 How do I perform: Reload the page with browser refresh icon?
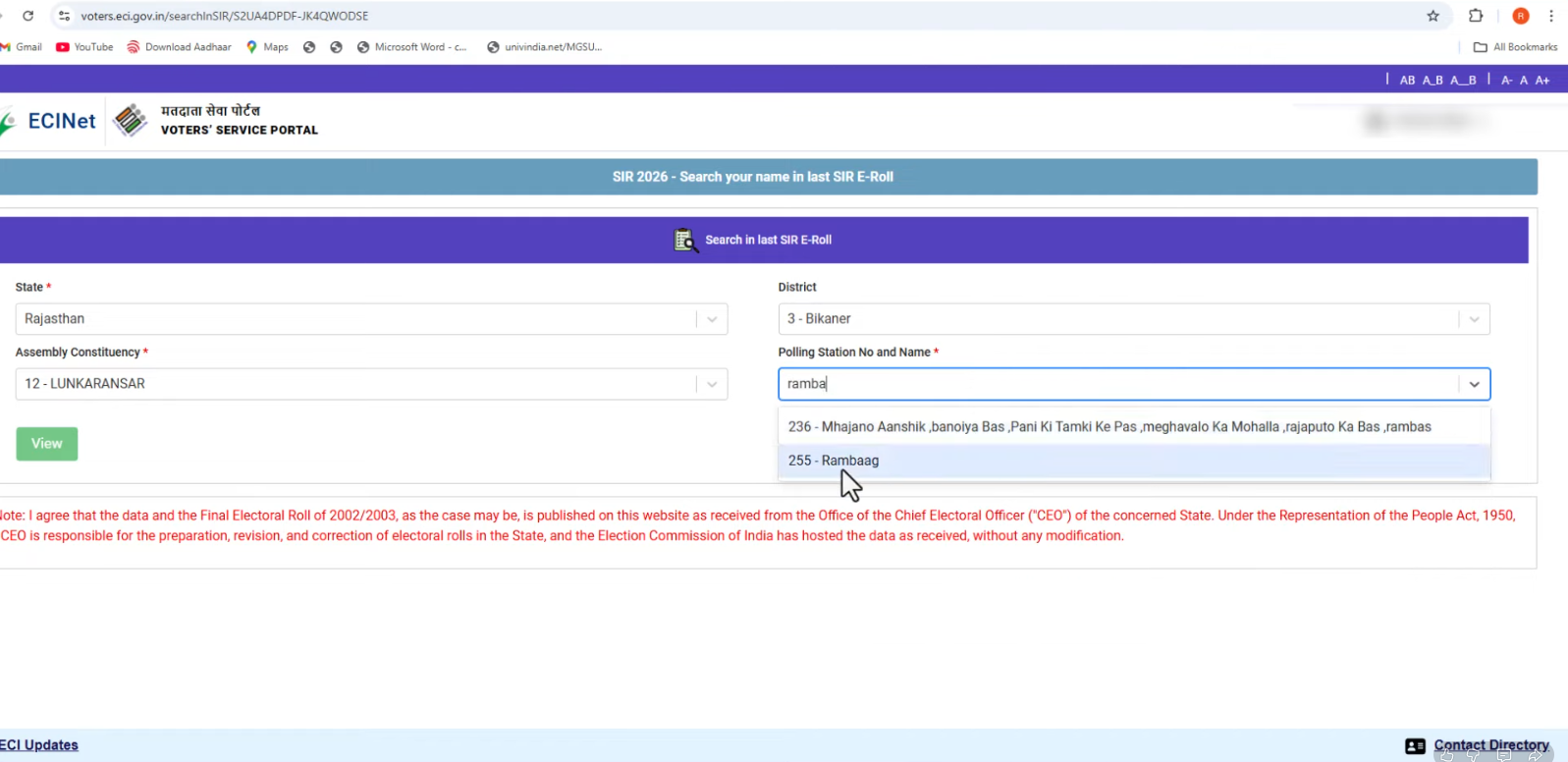(28, 16)
